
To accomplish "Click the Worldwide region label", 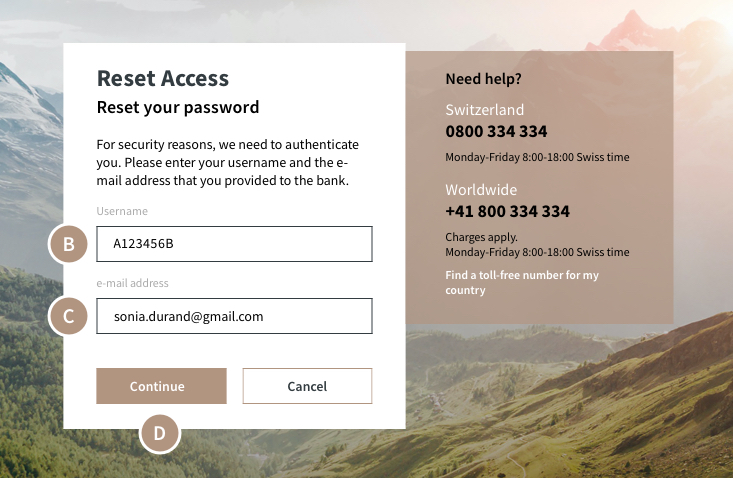I will pos(481,190).
